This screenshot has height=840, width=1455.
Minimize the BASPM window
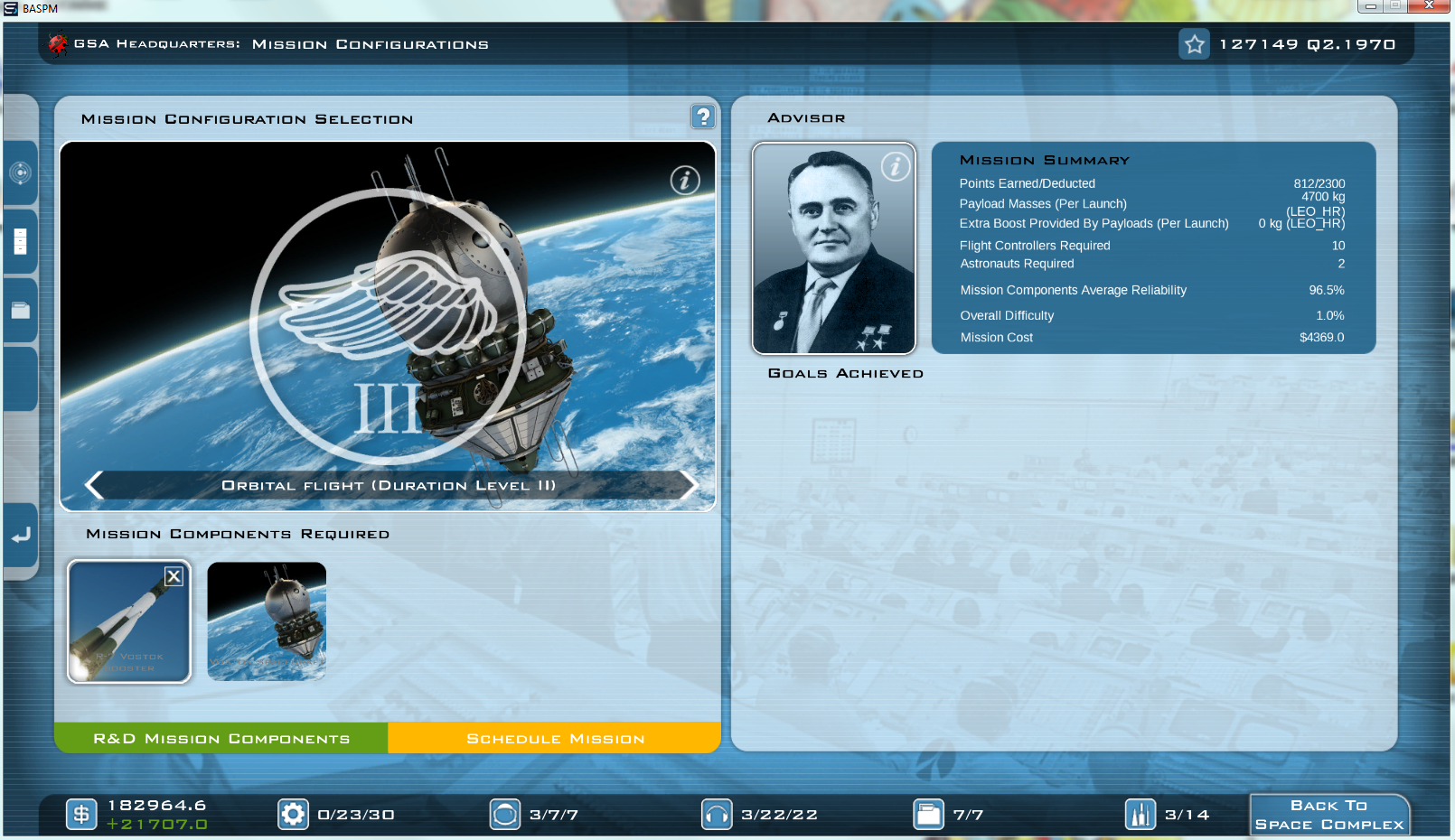[1370, 5]
